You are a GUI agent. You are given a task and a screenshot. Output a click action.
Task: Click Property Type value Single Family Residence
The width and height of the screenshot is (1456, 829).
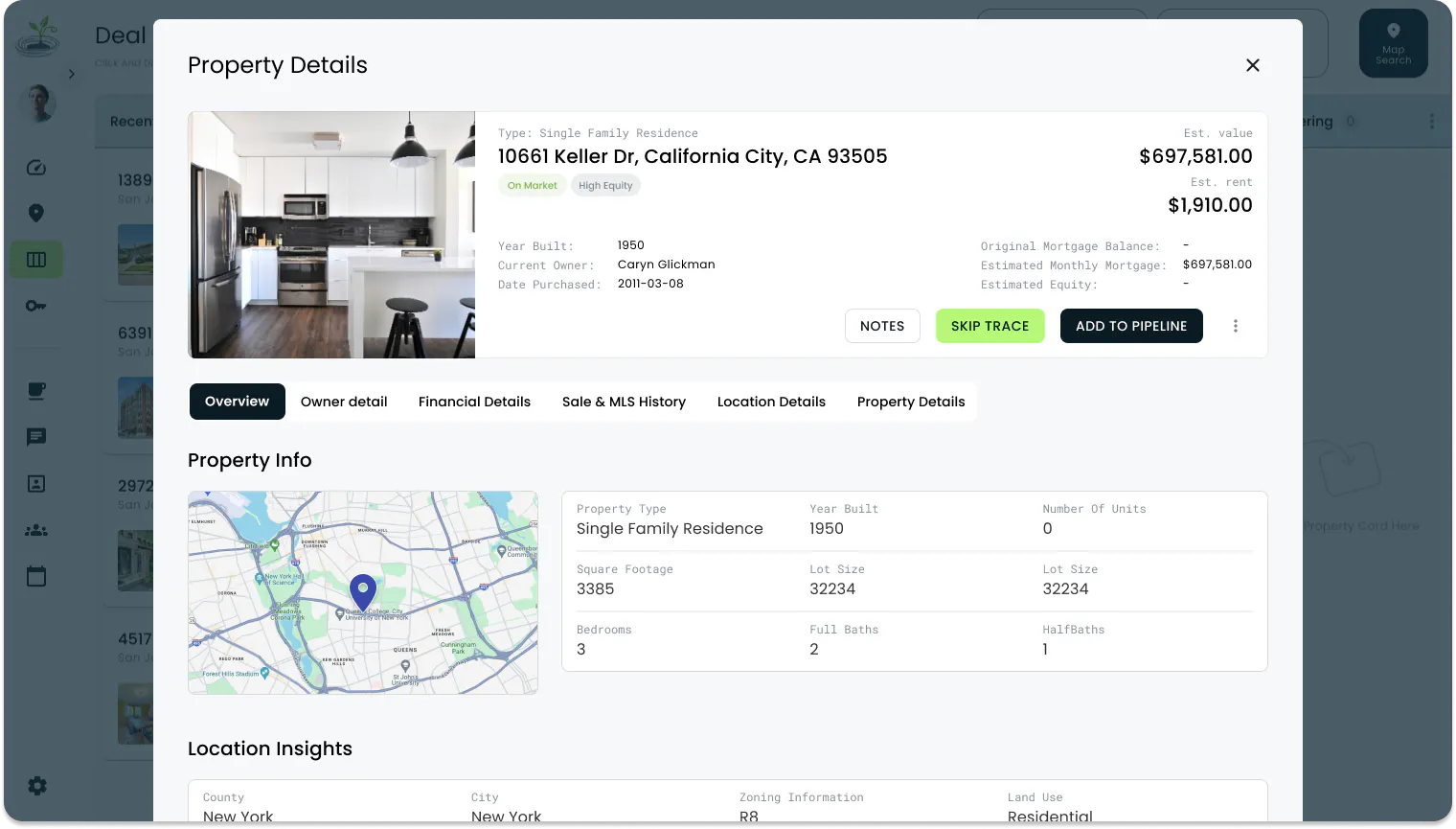coord(670,529)
